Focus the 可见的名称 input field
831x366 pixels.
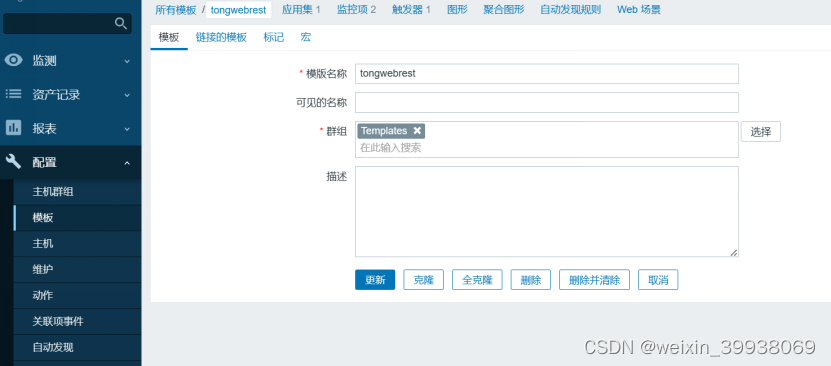pos(546,102)
